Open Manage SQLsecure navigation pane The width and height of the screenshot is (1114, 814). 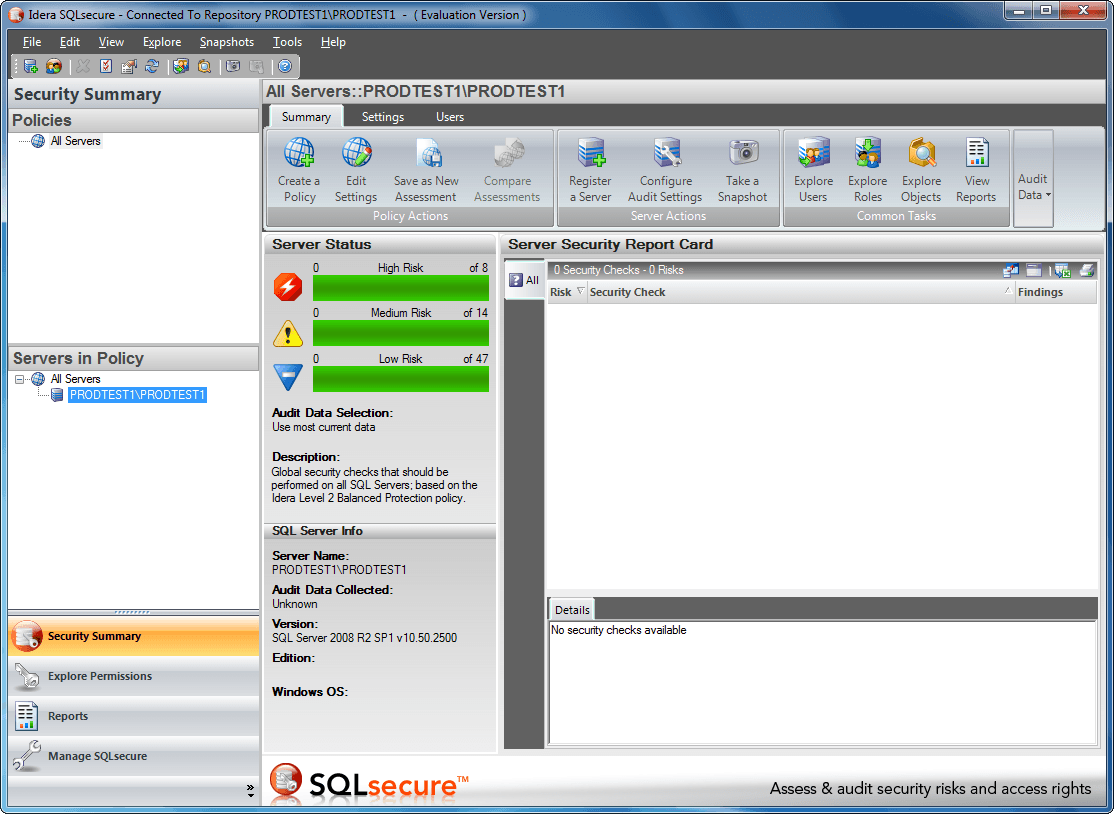point(134,756)
